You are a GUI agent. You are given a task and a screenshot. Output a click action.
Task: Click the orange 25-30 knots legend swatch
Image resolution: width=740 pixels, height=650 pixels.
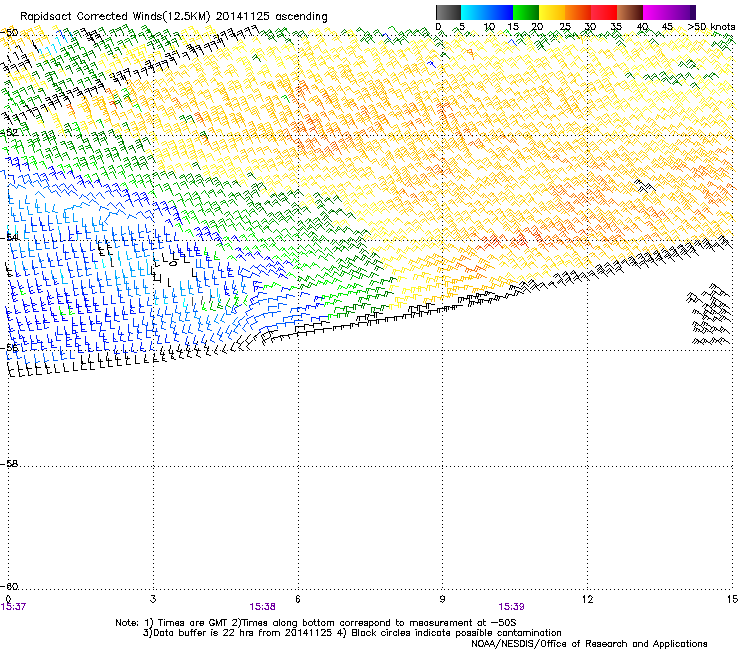(x=578, y=12)
